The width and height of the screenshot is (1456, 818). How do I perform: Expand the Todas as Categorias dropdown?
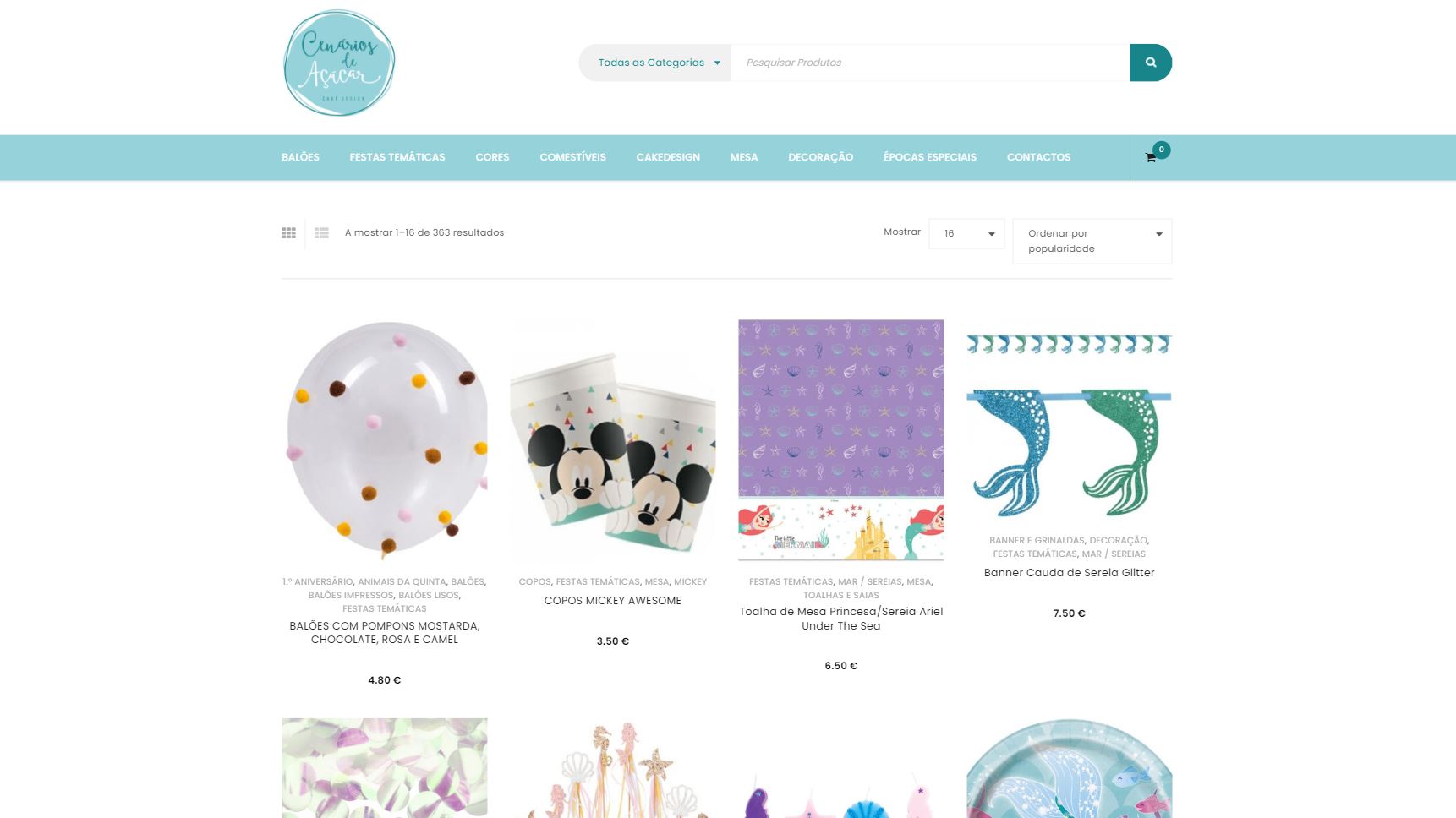655,63
